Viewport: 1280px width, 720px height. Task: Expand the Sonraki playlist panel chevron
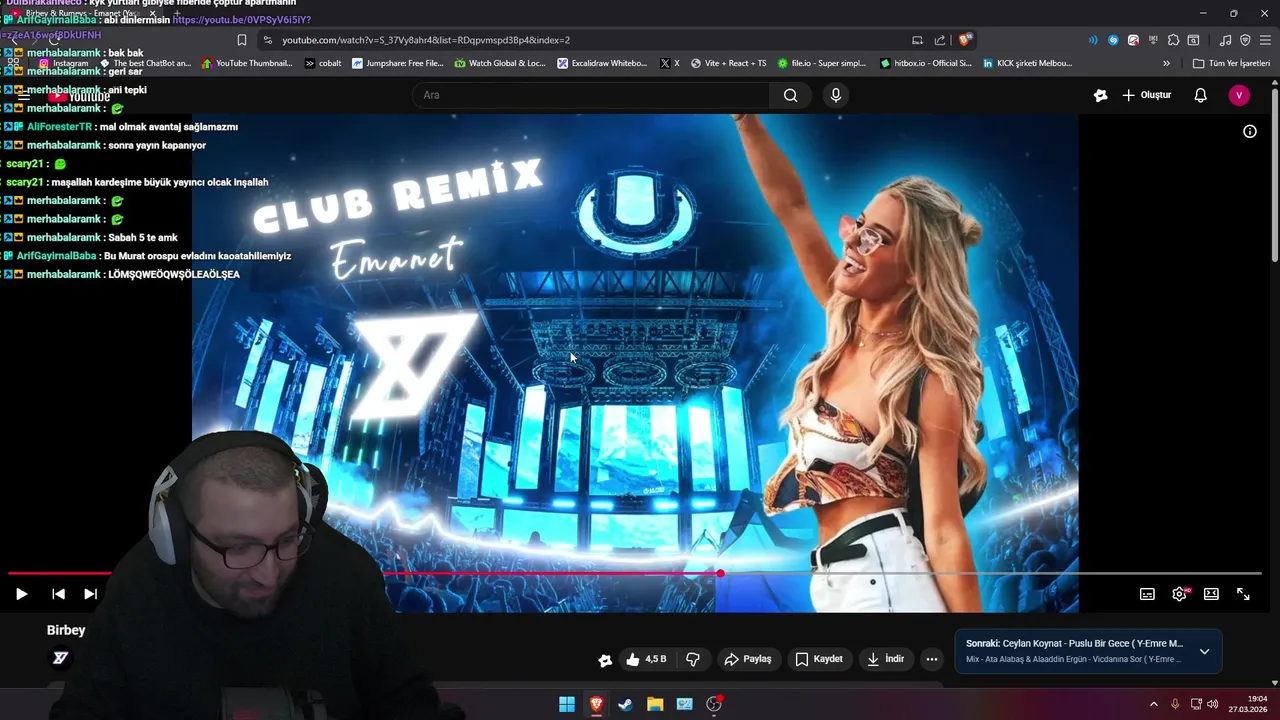pos(1204,651)
